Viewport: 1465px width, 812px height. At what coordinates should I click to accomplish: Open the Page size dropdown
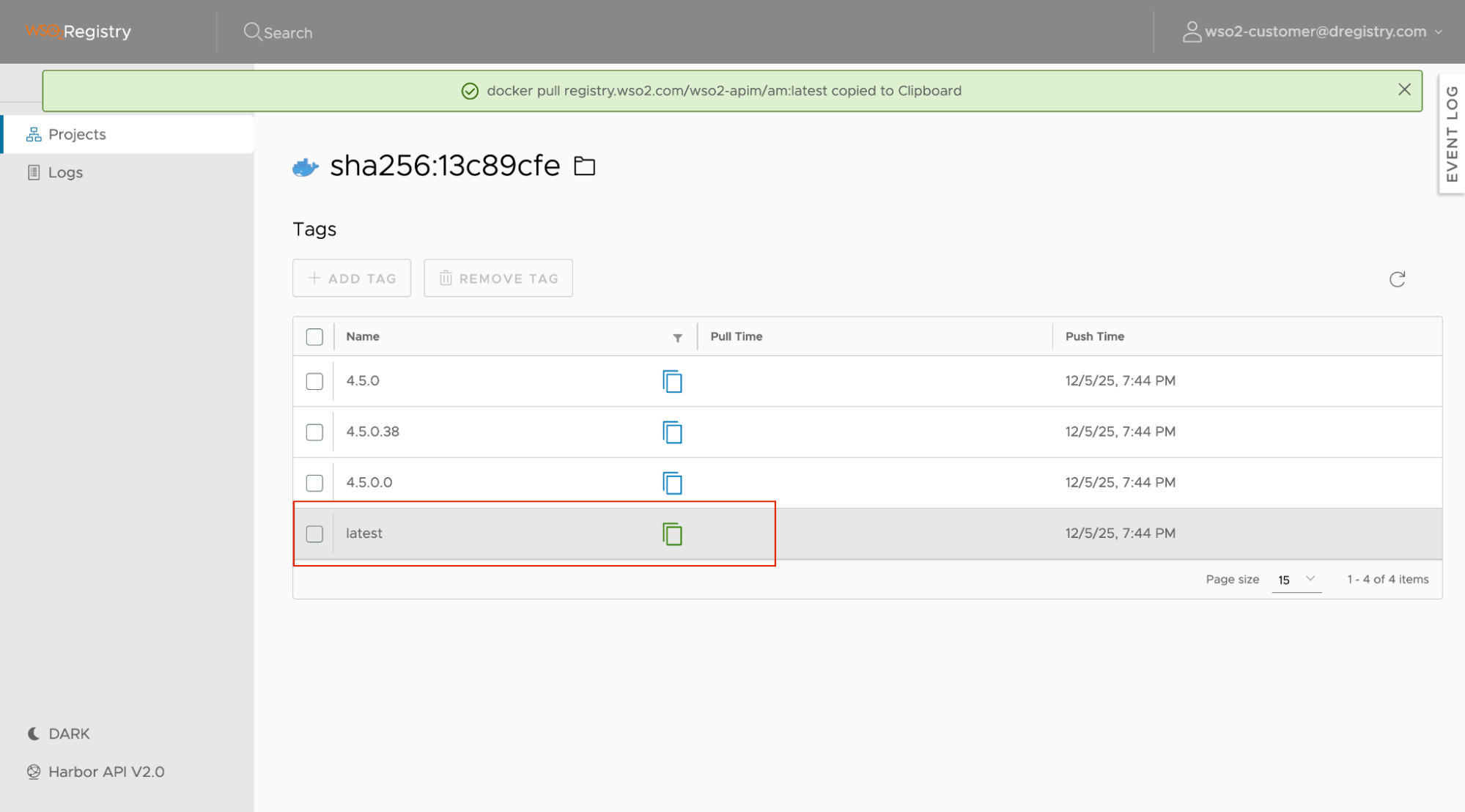click(1296, 580)
